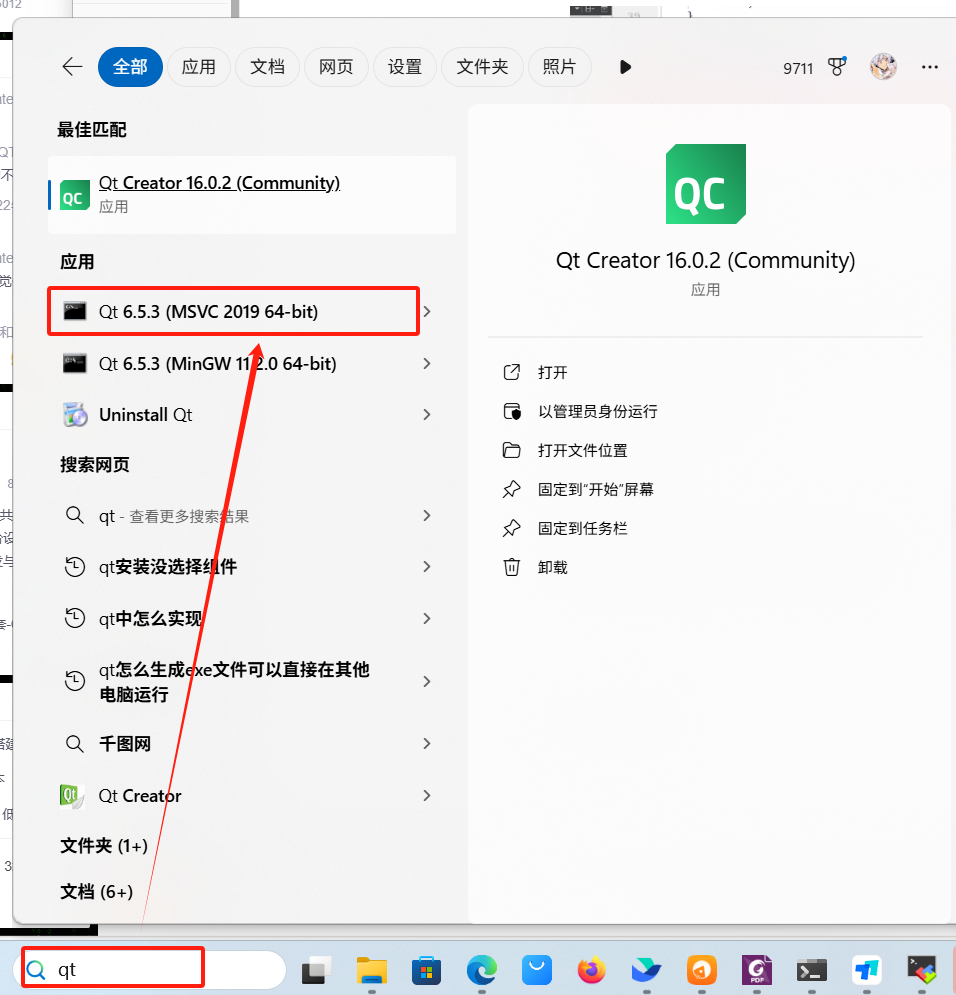Open Task View from the taskbar
Viewport: 956px width, 995px height.
317,970
